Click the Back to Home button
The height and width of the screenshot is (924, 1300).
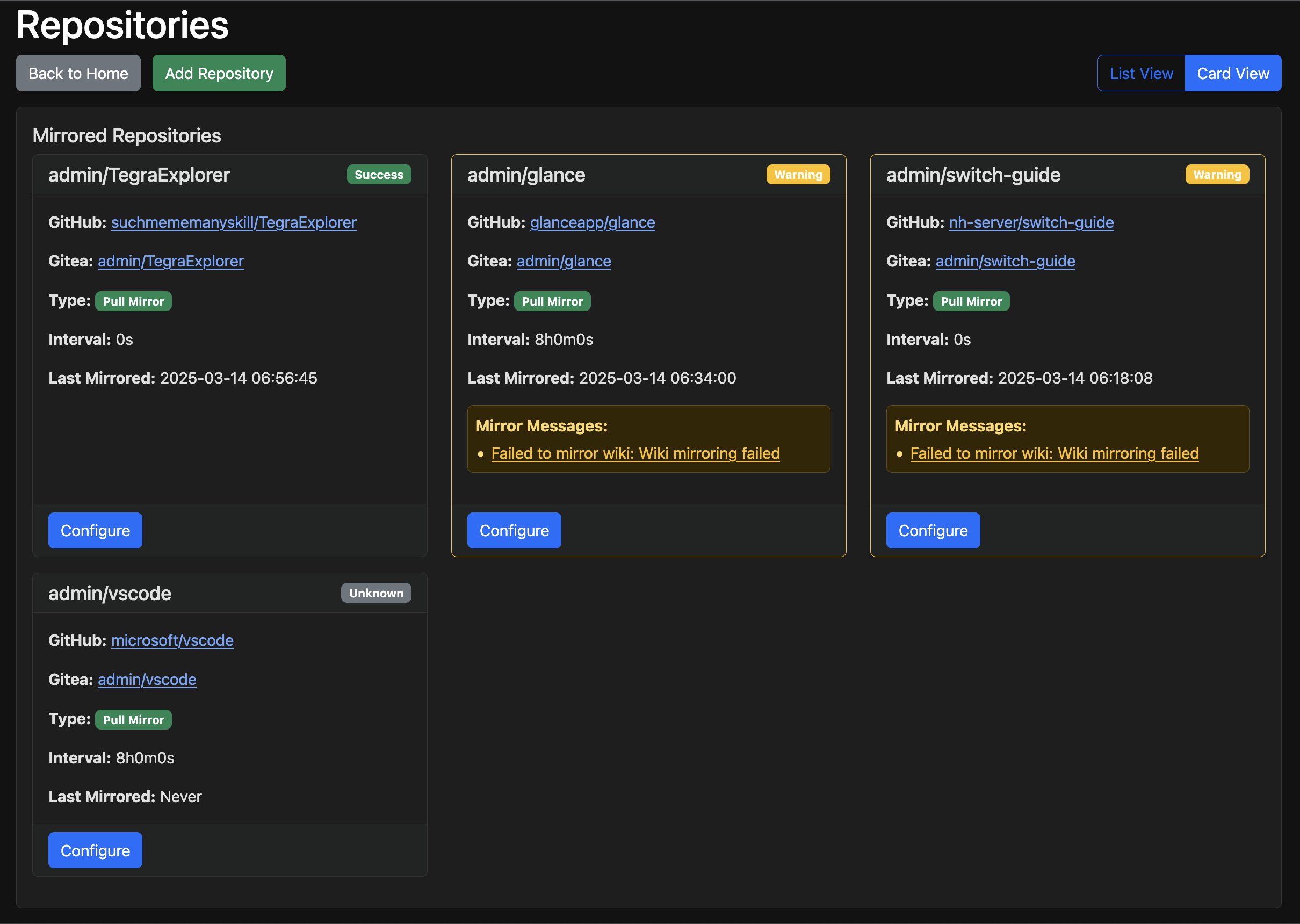tap(78, 74)
